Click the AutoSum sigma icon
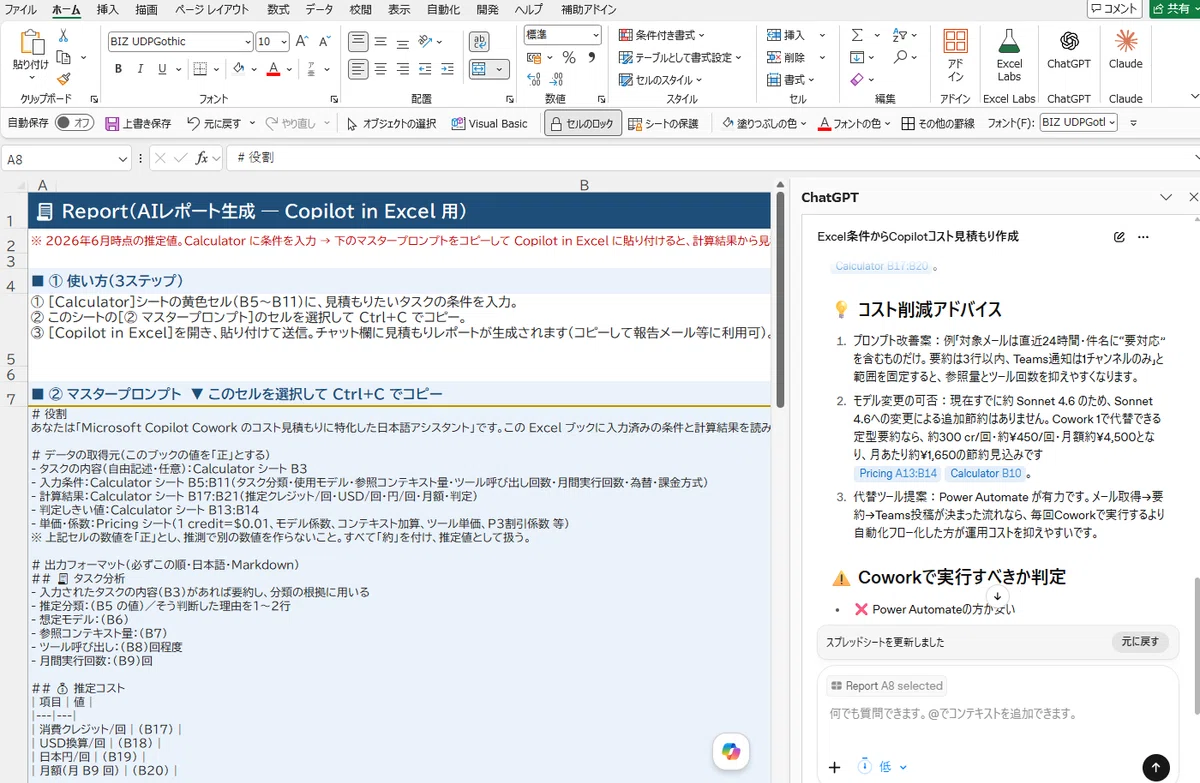Viewport: 1200px width, 783px height. pyautogui.click(x=857, y=34)
